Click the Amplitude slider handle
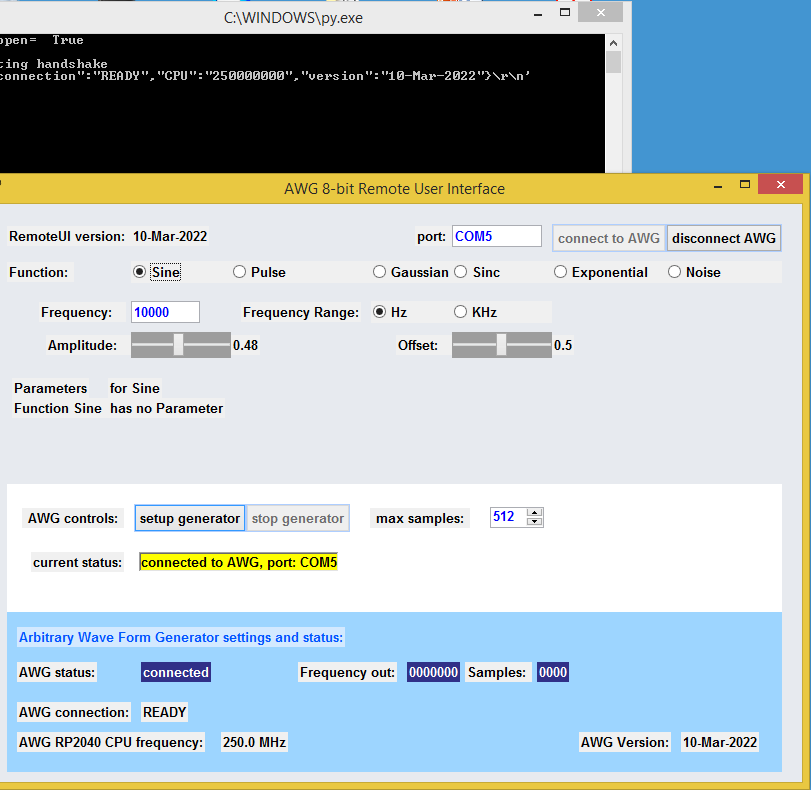Image resolution: width=811 pixels, height=790 pixels. (178, 345)
